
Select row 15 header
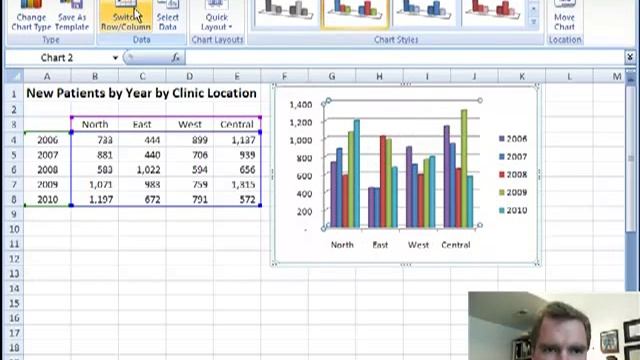pos(14,303)
